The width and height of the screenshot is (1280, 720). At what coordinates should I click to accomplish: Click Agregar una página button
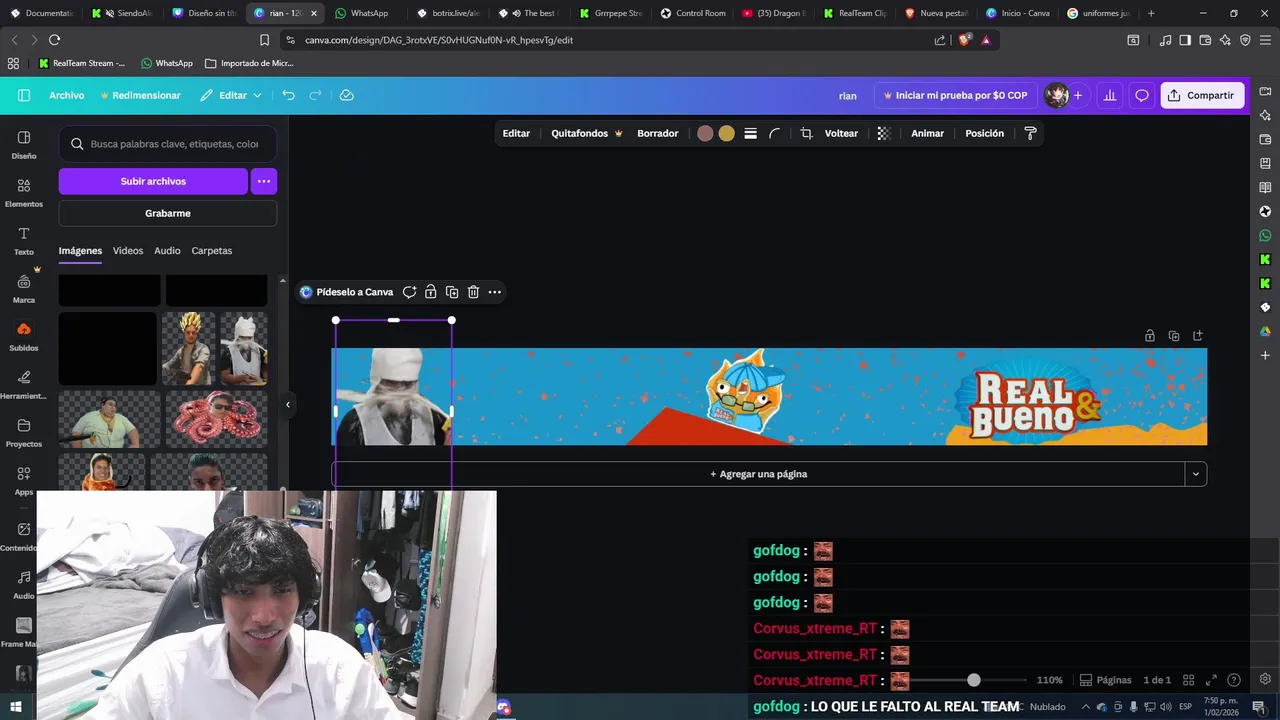coord(758,474)
